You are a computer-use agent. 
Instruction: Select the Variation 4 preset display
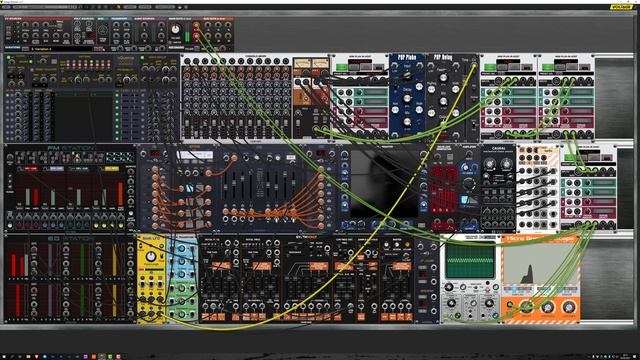click(x=61, y=49)
